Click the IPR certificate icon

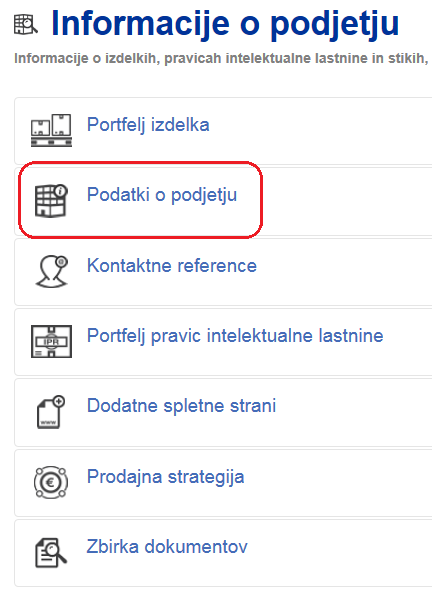pos(51,341)
